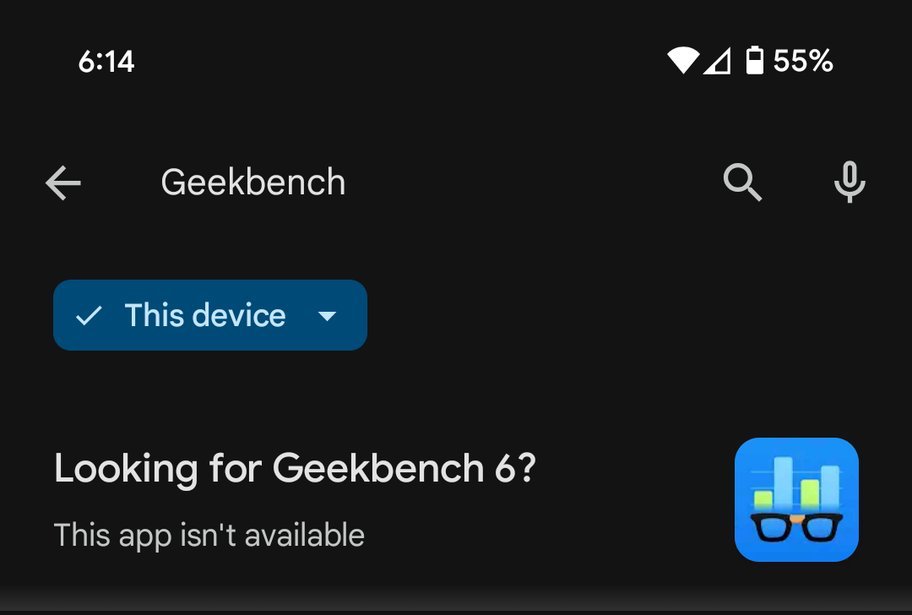This screenshot has width=912, height=615.
Task: Tap the 55% battery percentage
Action: tap(803, 62)
